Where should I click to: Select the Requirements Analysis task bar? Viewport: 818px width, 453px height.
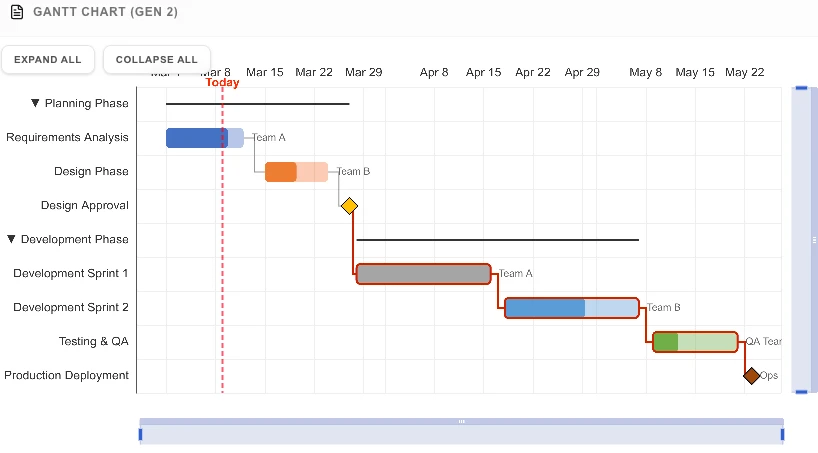click(x=204, y=138)
